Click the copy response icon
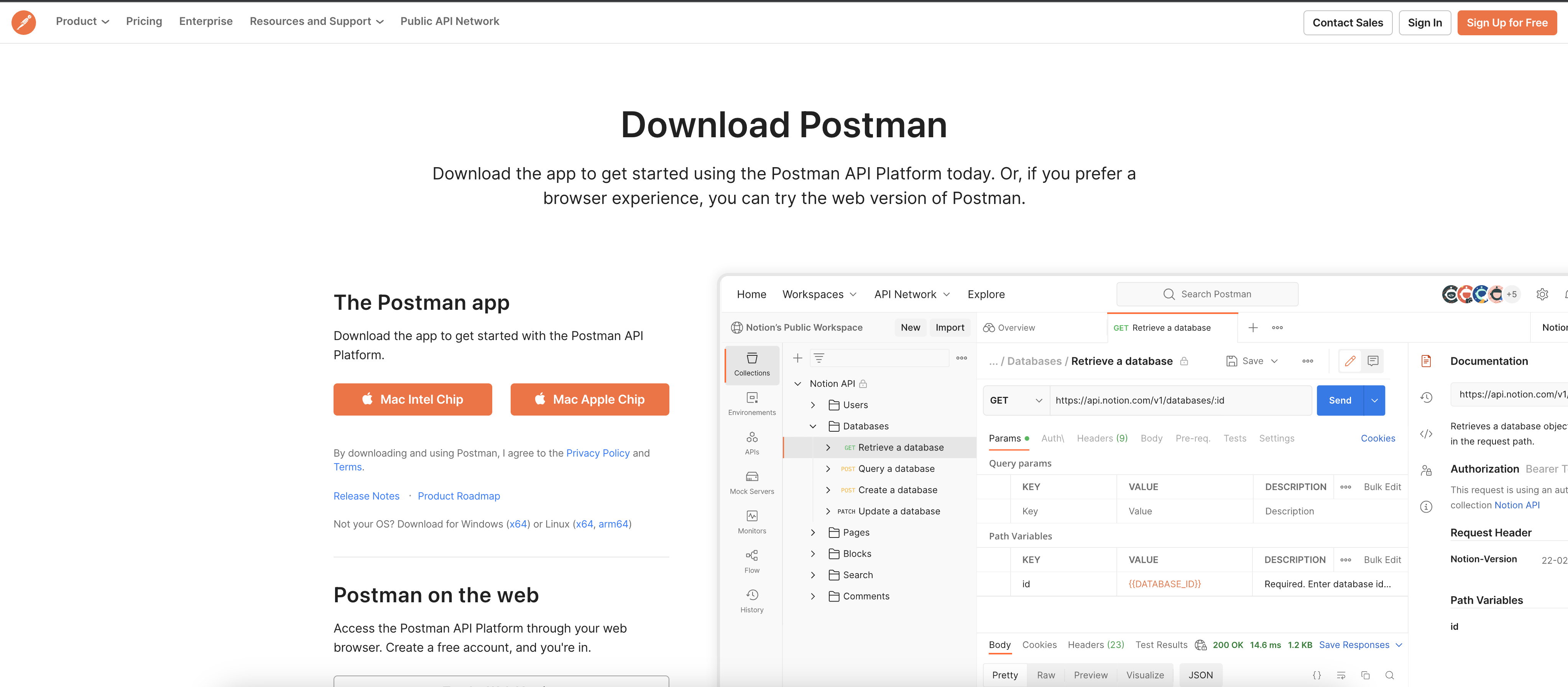Image resolution: width=1568 pixels, height=687 pixels. (1365, 675)
